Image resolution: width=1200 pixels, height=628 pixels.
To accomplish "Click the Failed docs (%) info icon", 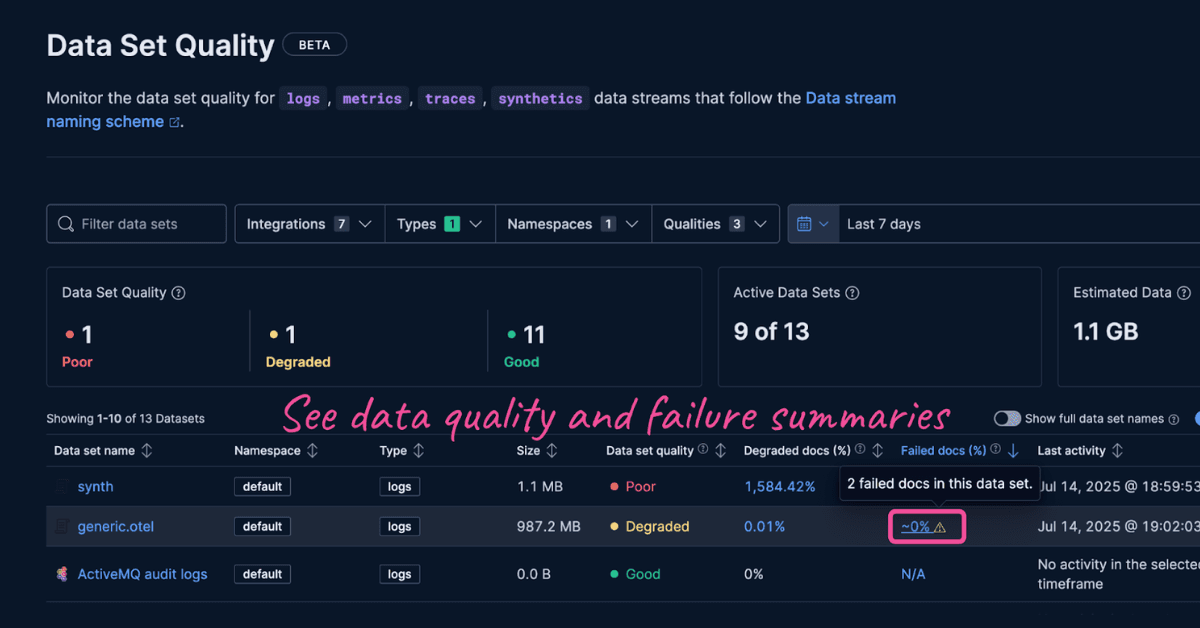I will (995, 450).
